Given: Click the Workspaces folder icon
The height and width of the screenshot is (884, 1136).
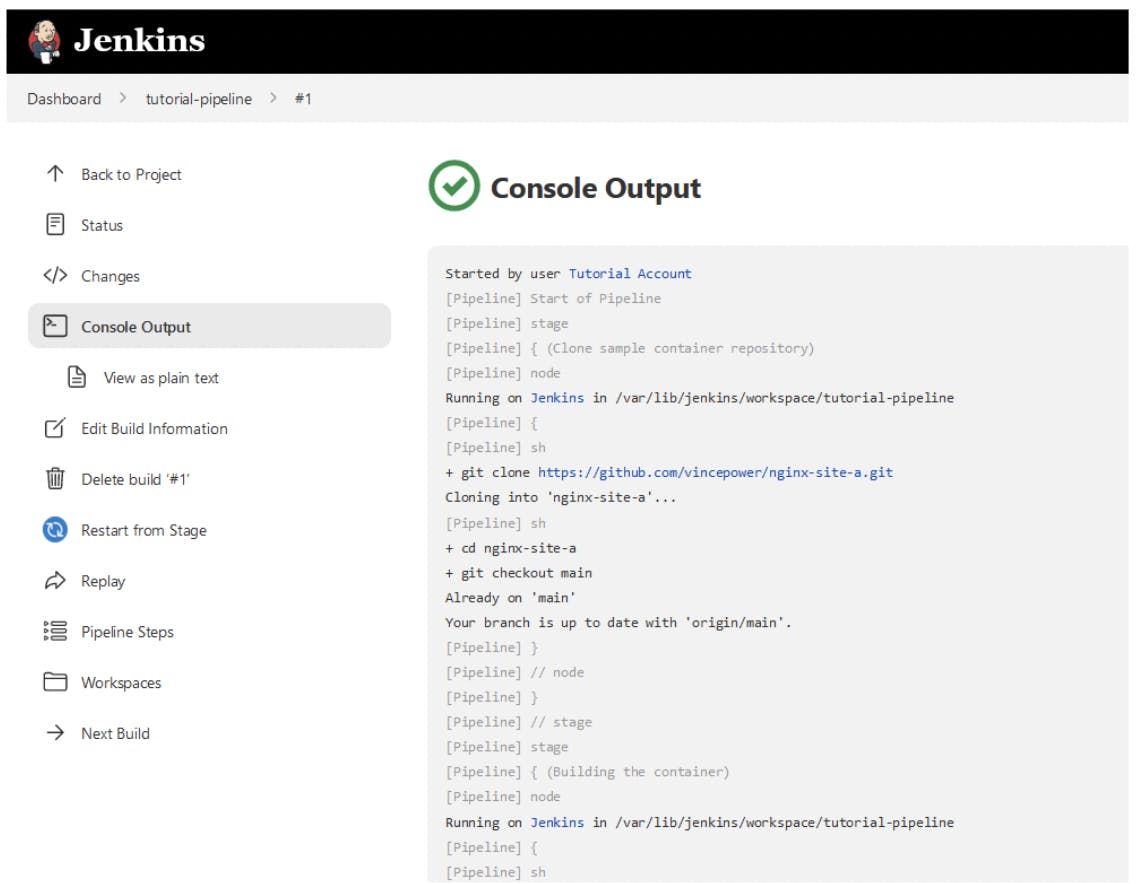Looking at the screenshot, I should point(55,682).
